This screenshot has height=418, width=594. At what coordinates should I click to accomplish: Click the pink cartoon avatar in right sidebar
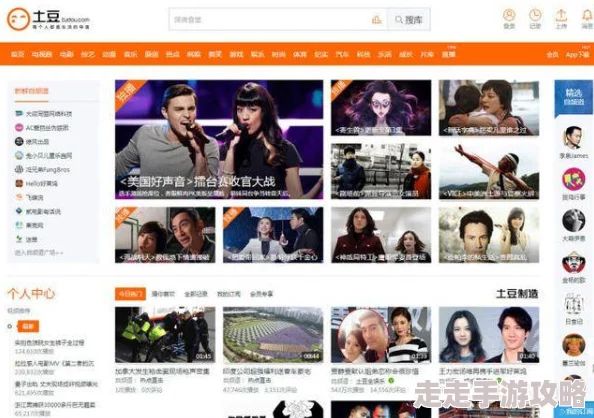574,179
